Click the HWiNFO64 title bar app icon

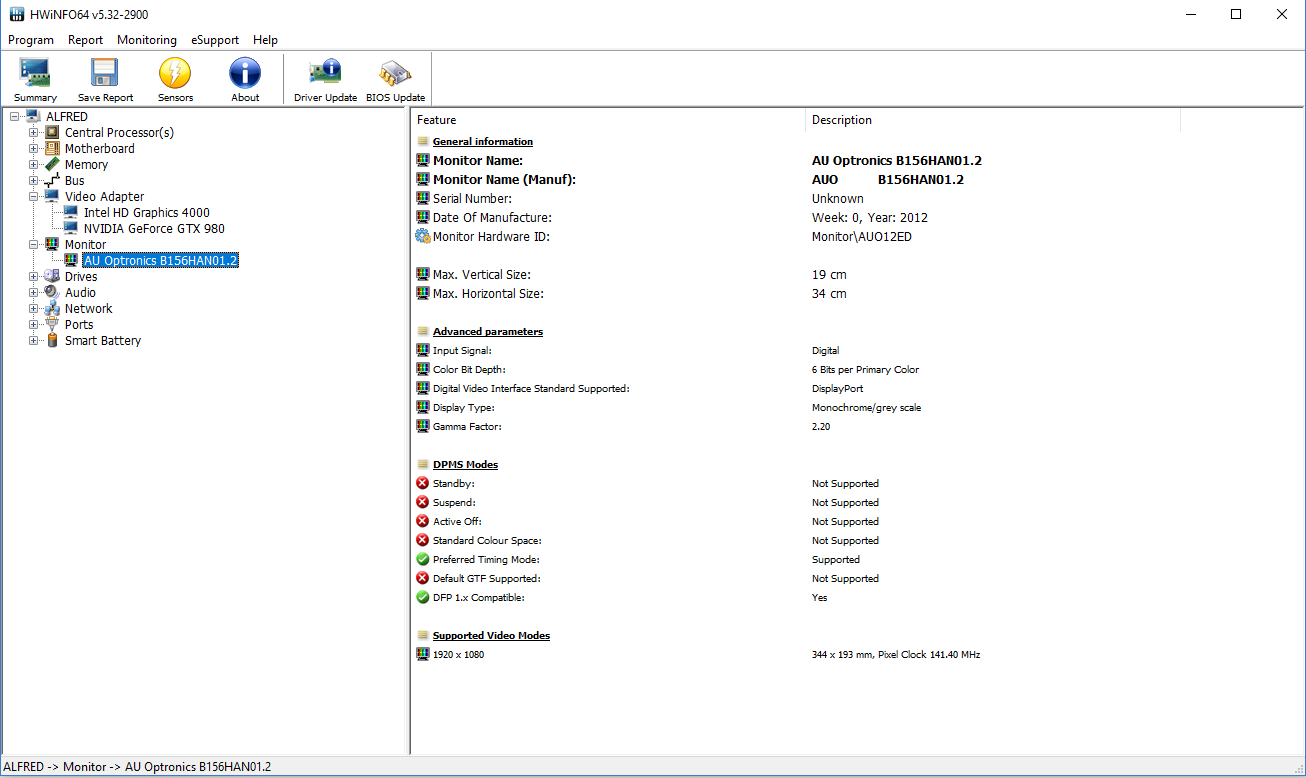tap(16, 15)
